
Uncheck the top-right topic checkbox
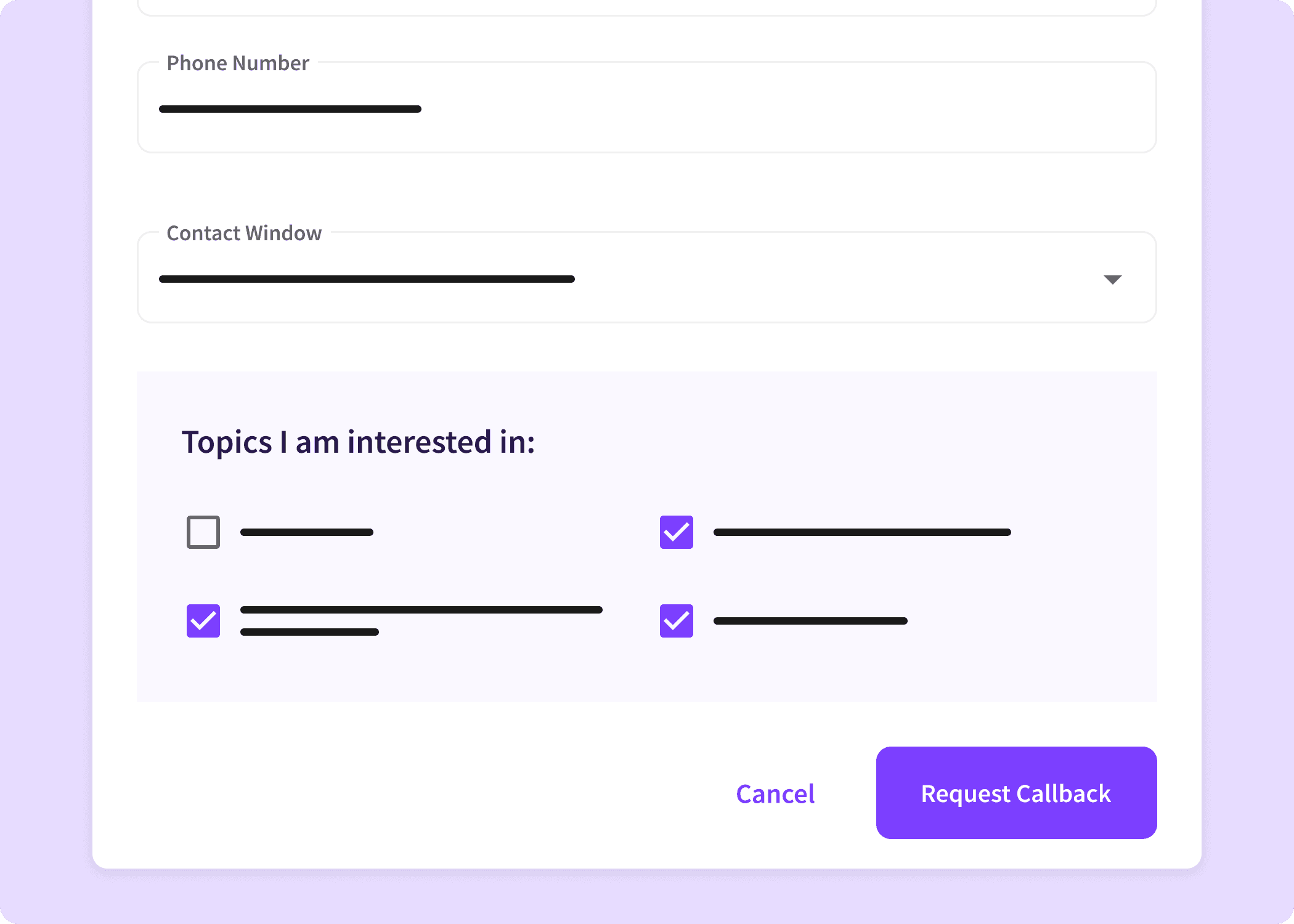click(x=676, y=532)
